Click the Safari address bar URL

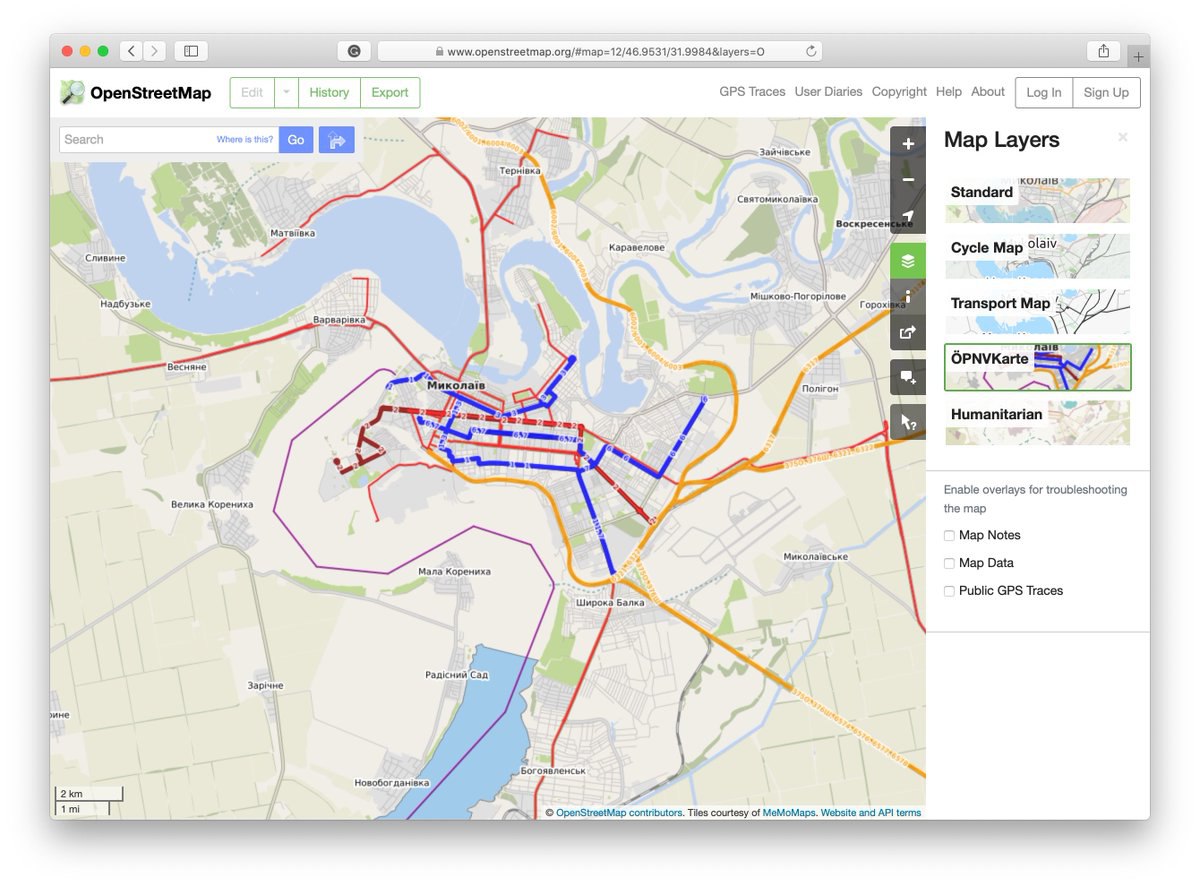(605, 51)
